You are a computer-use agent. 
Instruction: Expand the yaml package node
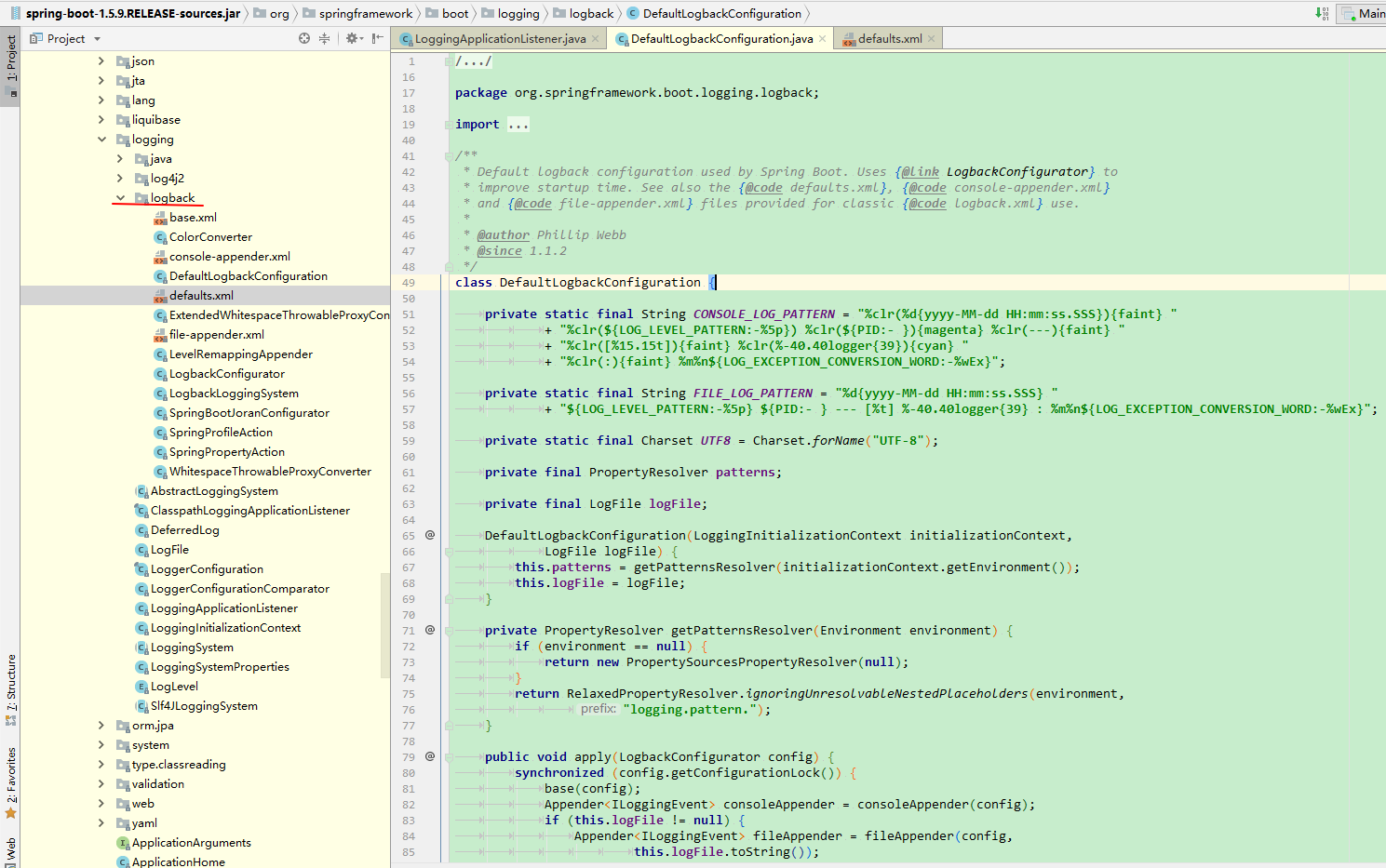pyautogui.click(x=101, y=822)
